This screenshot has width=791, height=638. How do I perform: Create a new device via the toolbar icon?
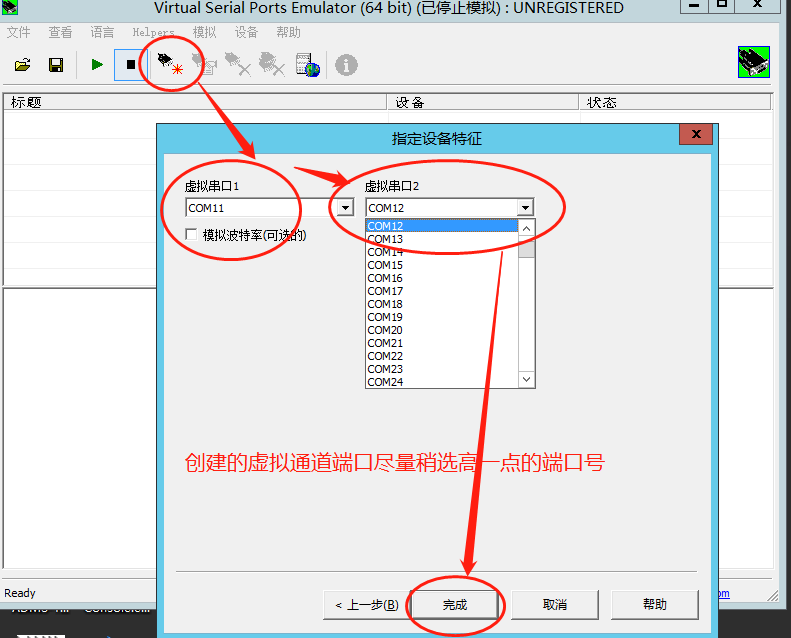click(170, 65)
